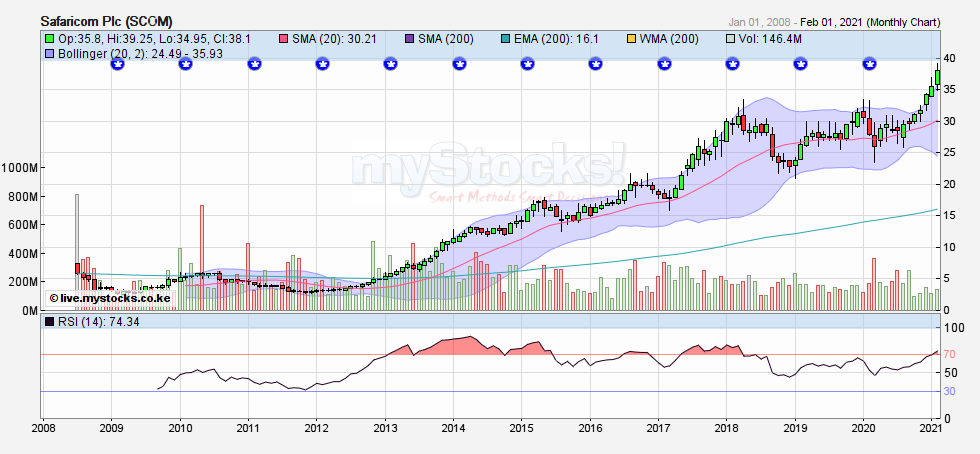This screenshot has height=454, width=980.
Task: Click the star event marker above 2015
Action: tap(528, 64)
